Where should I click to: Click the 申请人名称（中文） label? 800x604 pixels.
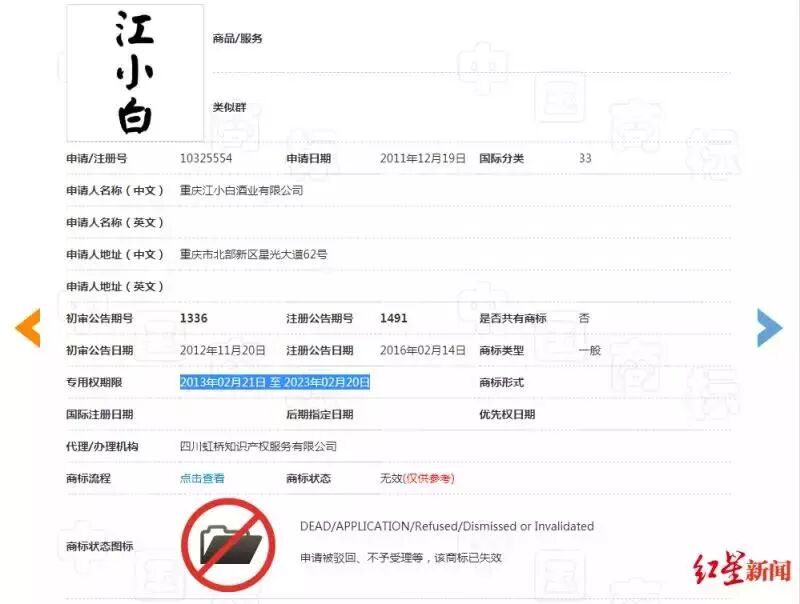[x=115, y=190]
